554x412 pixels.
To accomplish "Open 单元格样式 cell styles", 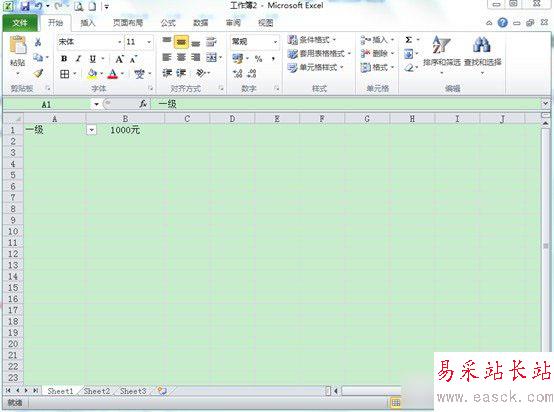I will click(316, 67).
